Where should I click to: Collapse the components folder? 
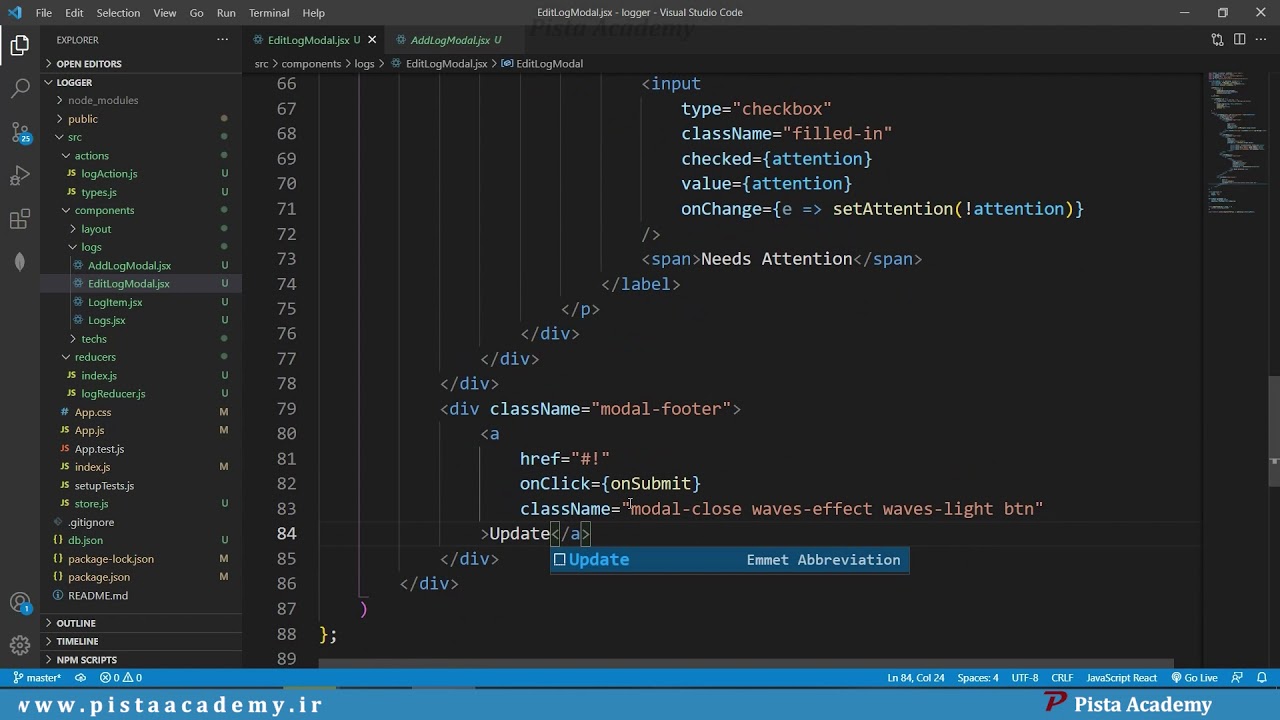coord(104,210)
